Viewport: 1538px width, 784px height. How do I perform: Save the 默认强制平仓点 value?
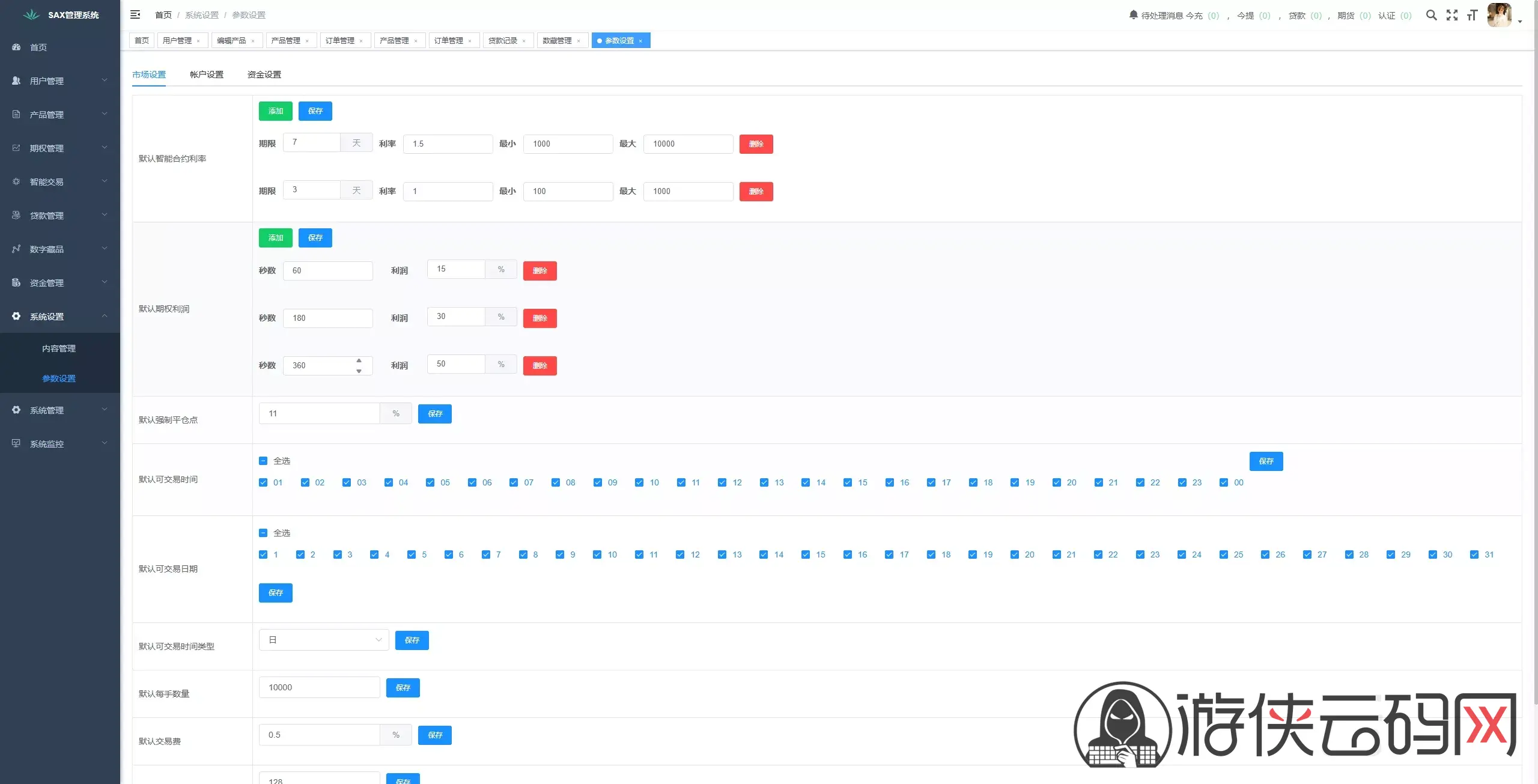pyautogui.click(x=435, y=413)
